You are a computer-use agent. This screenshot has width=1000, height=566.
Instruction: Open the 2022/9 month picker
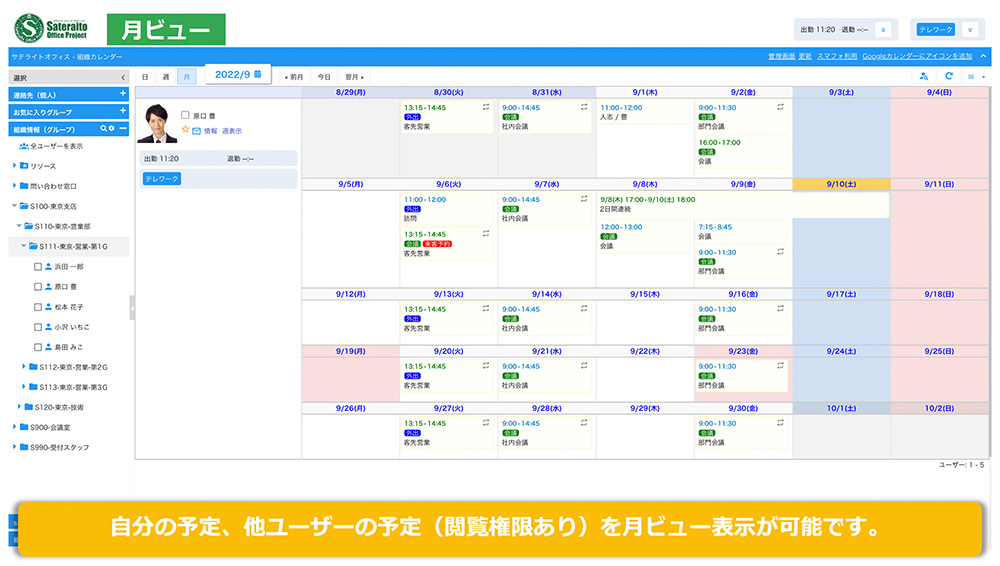238,74
